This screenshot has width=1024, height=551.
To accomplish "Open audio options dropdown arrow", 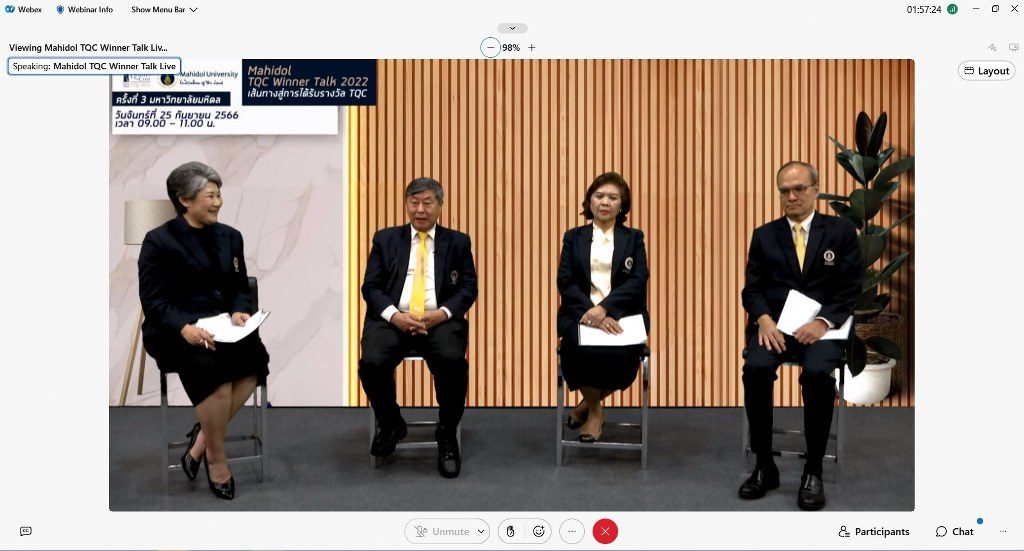I will pos(481,531).
